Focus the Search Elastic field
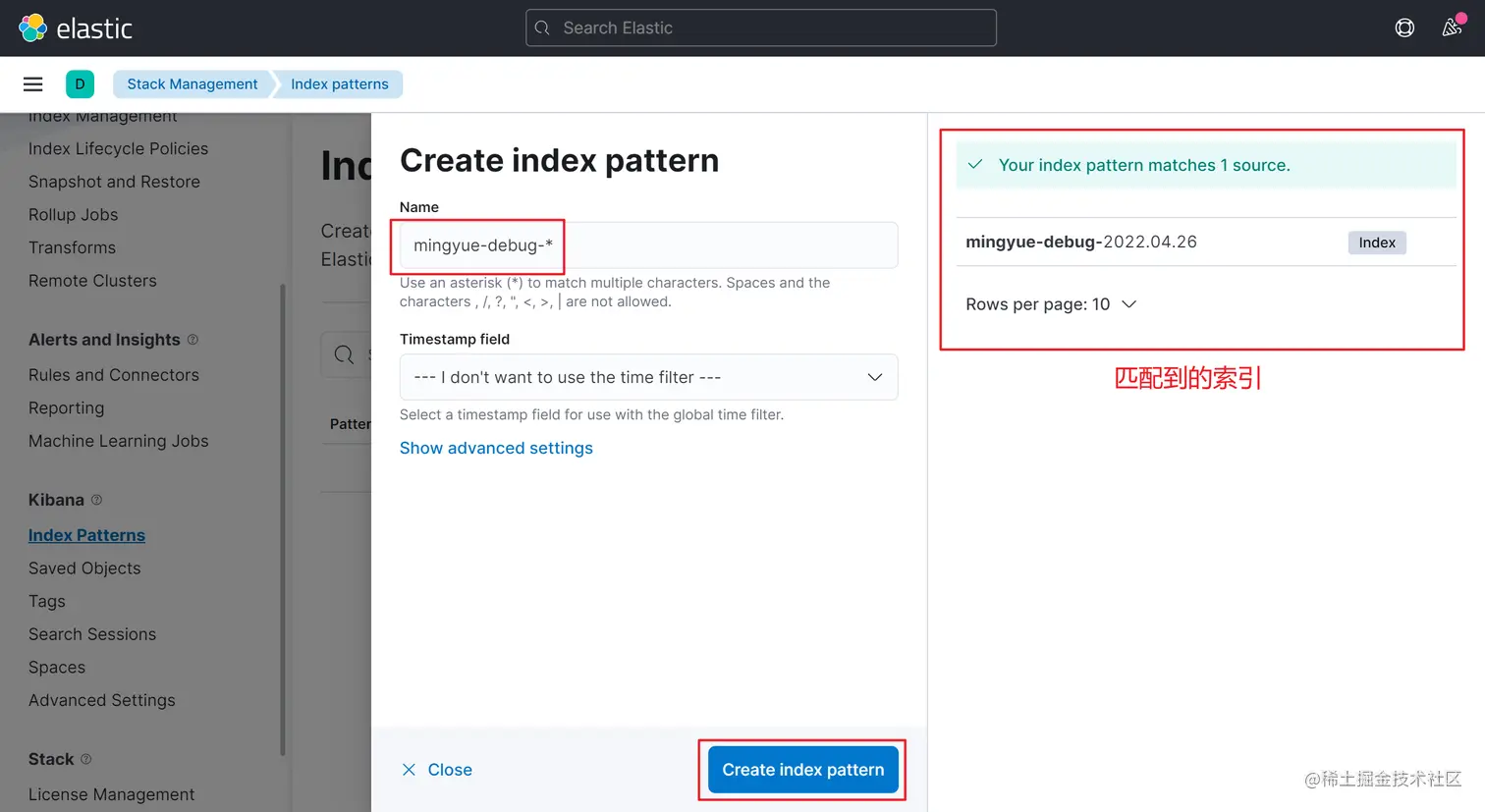The height and width of the screenshot is (812, 1485). coord(761,28)
